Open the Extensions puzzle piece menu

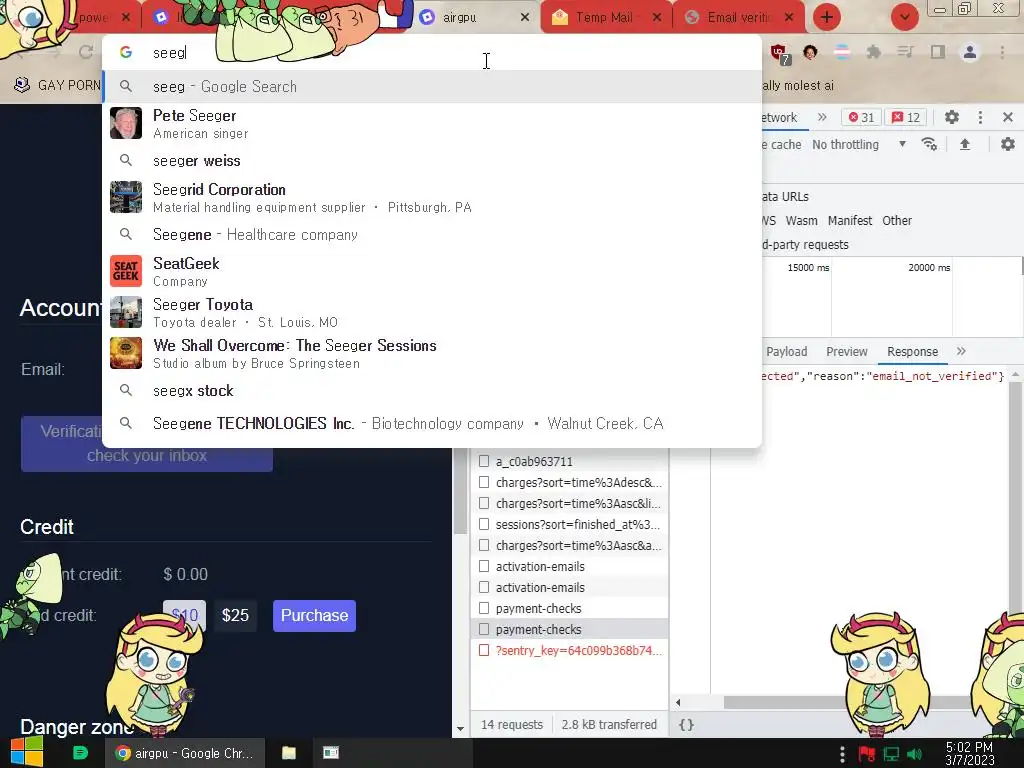pyautogui.click(x=873, y=52)
